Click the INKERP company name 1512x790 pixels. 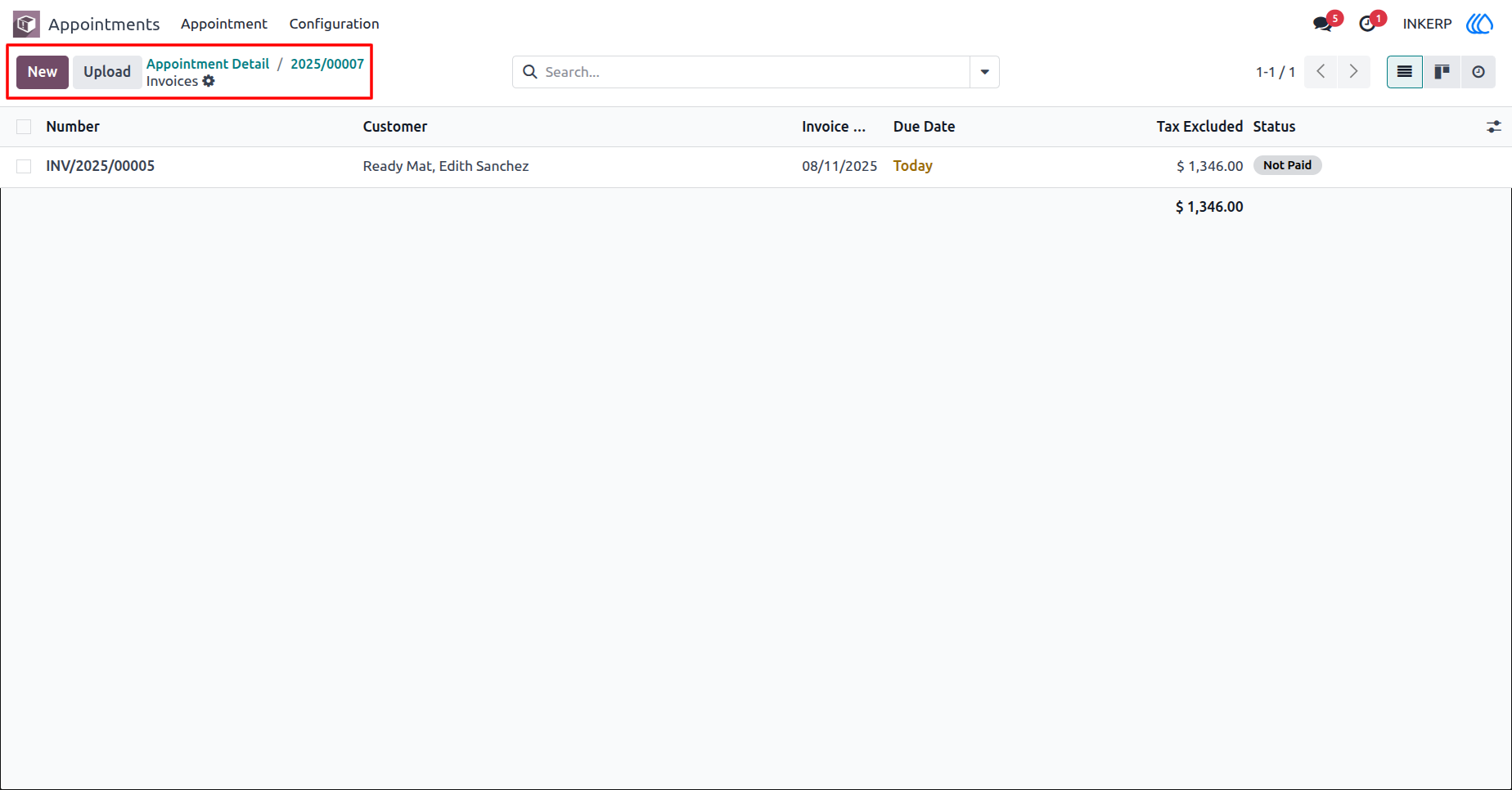1427,24
